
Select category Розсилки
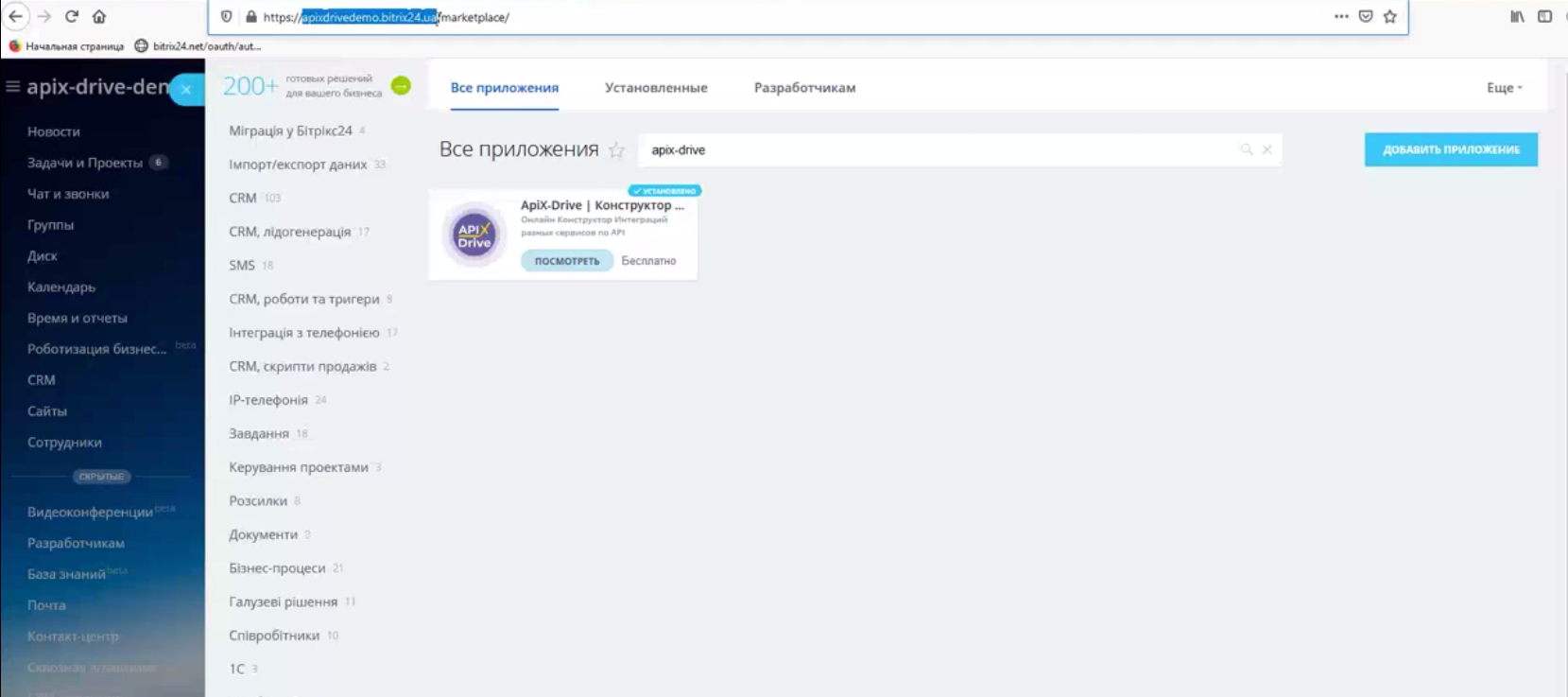point(258,501)
